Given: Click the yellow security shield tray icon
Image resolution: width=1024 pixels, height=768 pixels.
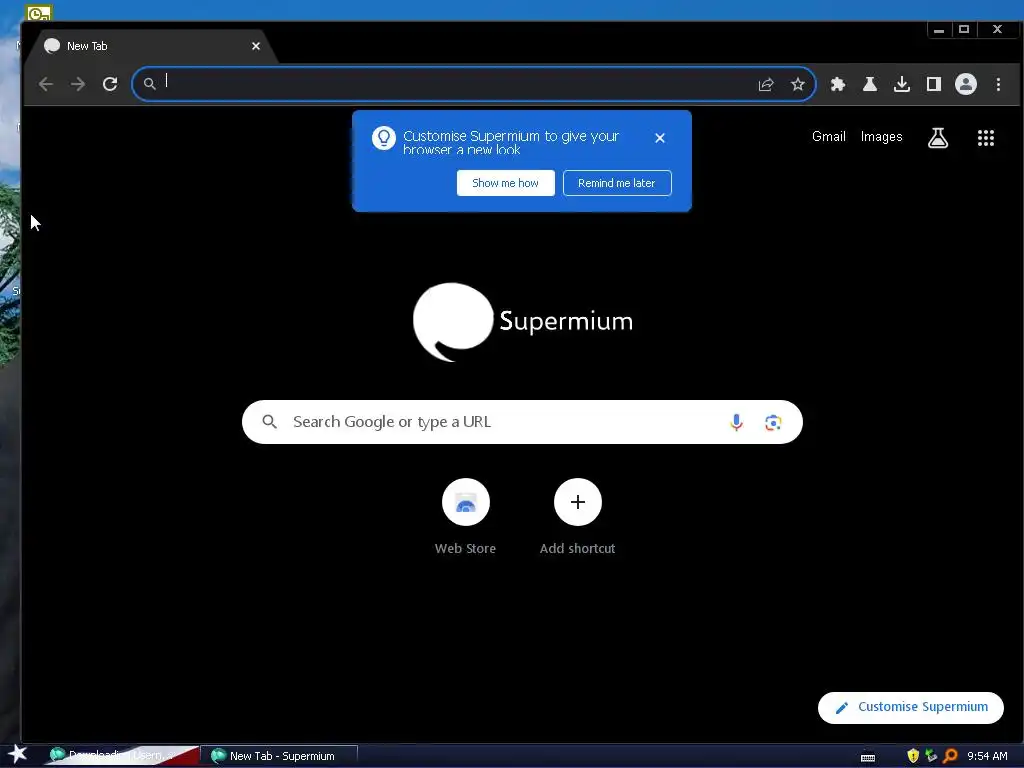Looking at the screenshot, I should coord(913,756).
